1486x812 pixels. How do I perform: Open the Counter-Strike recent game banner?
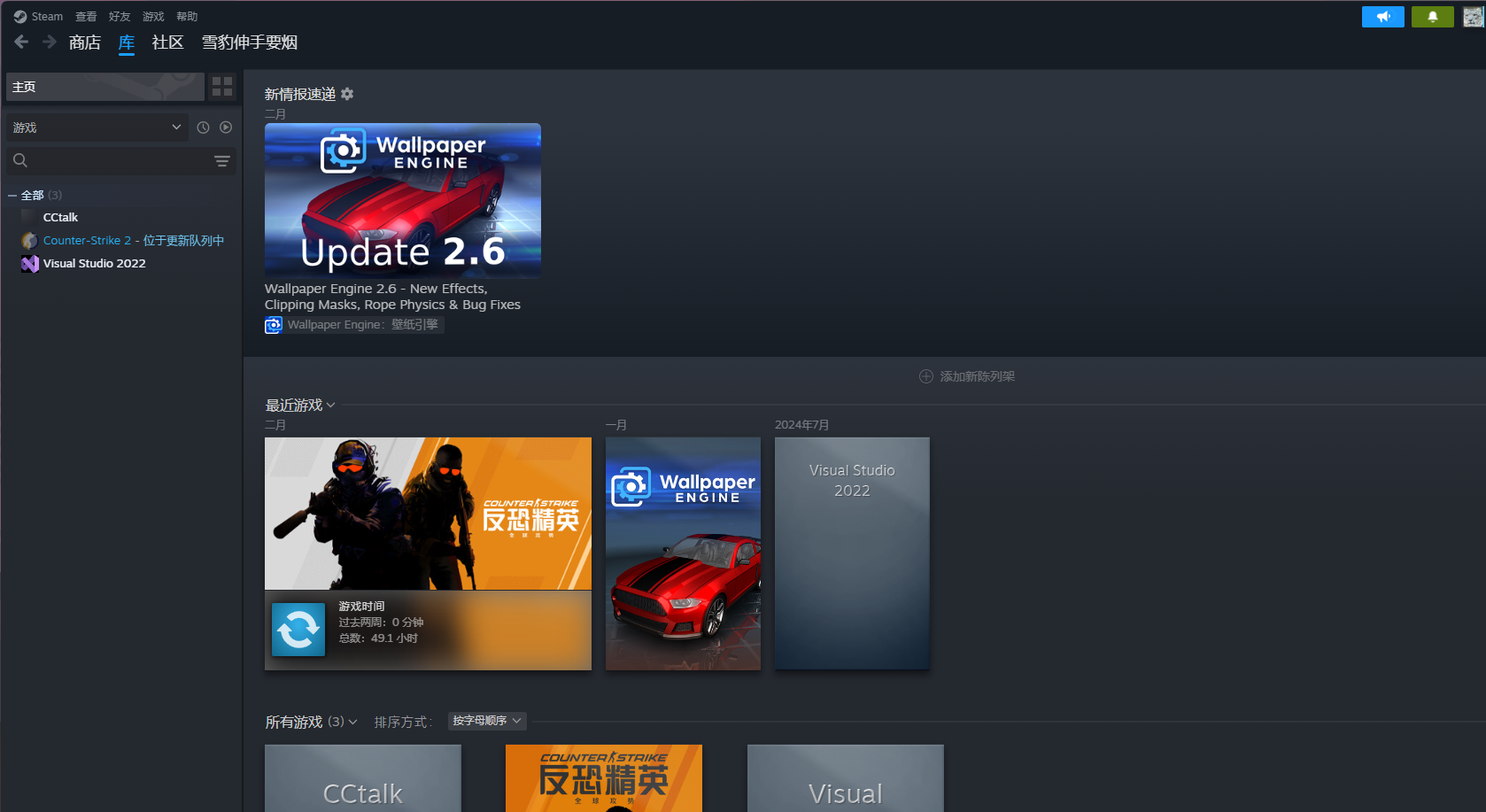tap(428, 514)
